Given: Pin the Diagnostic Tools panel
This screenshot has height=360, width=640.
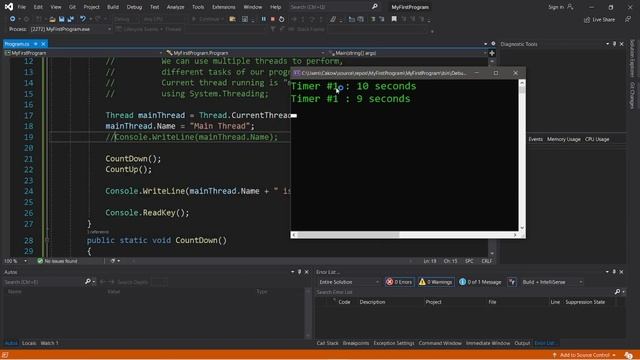Looking at the screenshot, I should click(x=614, y=44).
